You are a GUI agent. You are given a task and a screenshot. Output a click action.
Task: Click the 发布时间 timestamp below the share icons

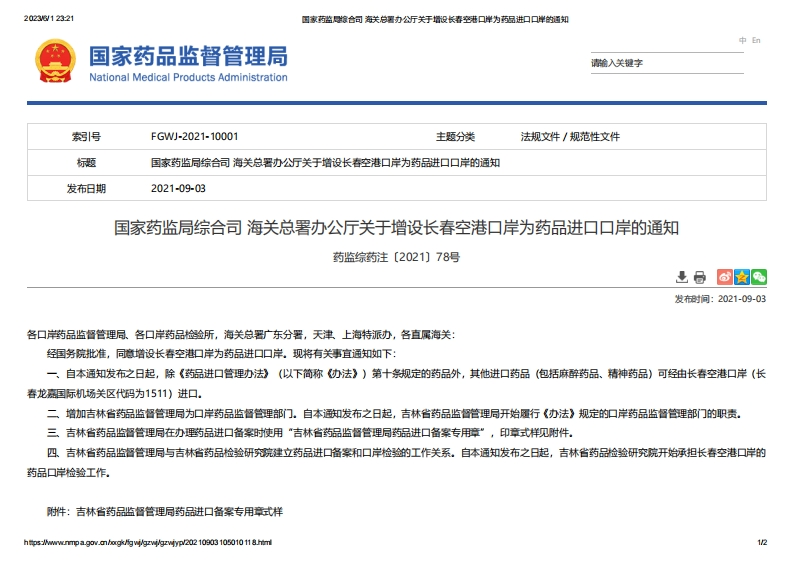pyautogui.click(x=720, y=298)
